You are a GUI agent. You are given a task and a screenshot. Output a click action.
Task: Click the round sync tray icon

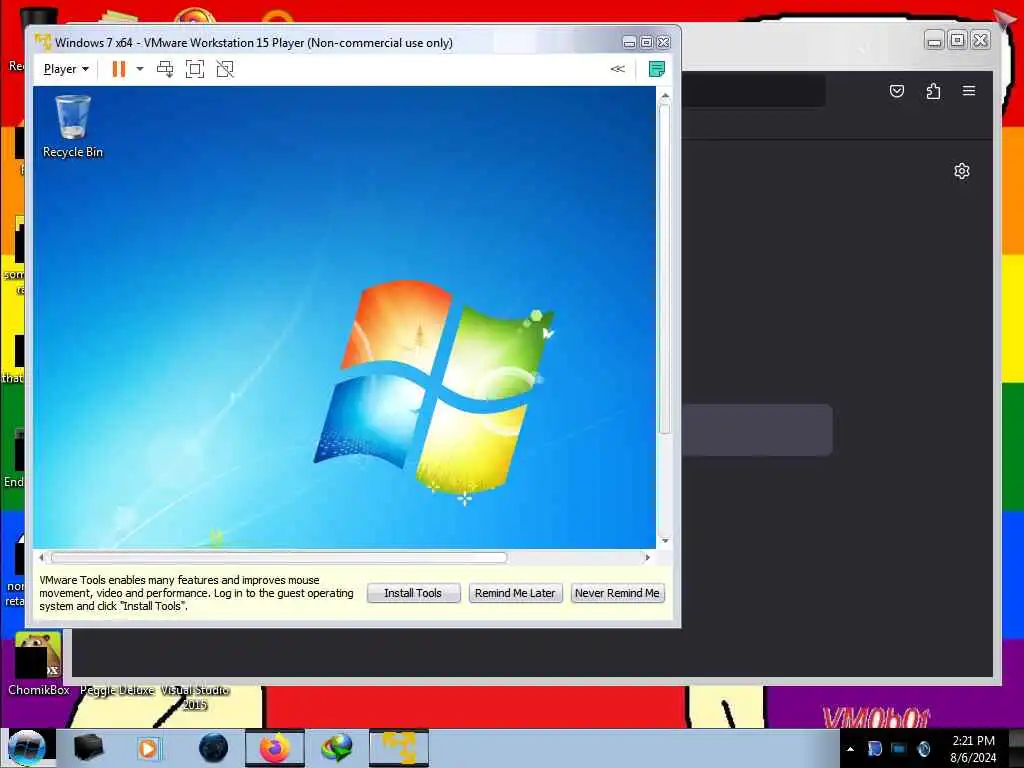coord(923,749)
